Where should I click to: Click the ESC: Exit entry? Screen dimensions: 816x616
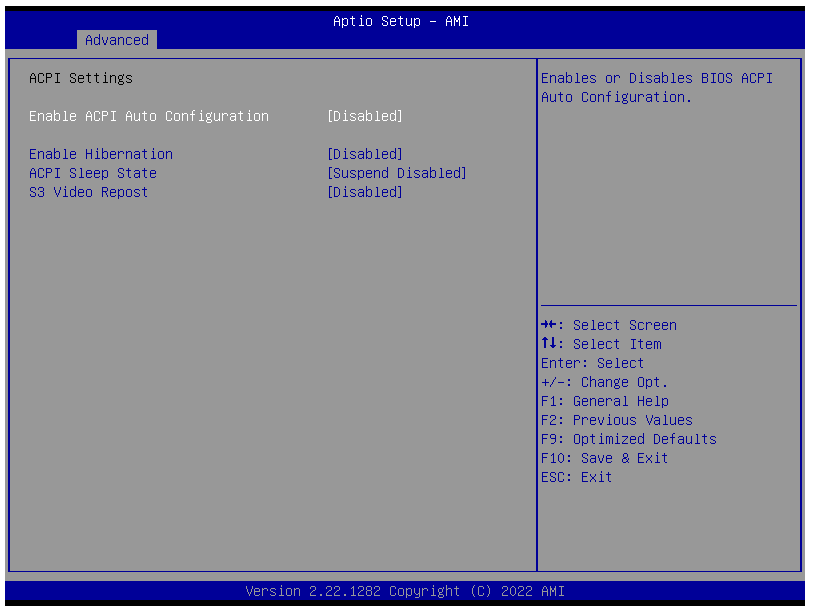(x=576, y=477)
